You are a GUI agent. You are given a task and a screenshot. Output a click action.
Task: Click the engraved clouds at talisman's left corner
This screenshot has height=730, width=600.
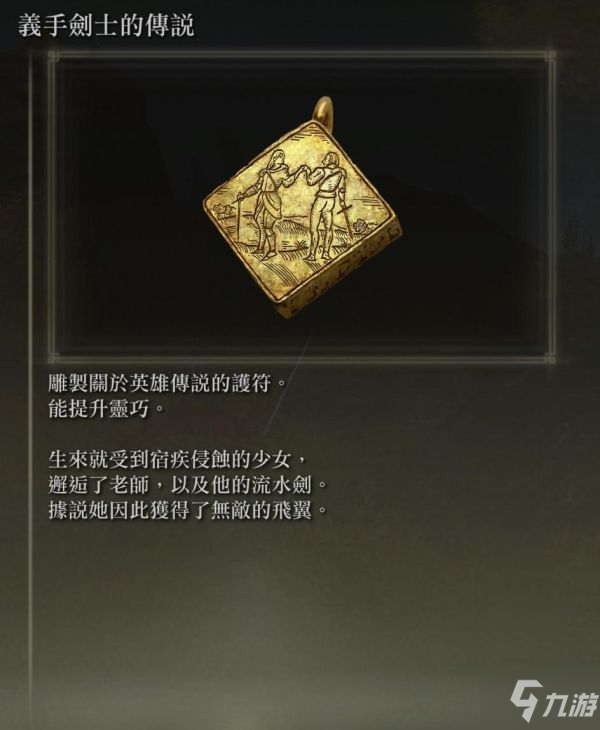pyautogui.click(x=222, y=210)
